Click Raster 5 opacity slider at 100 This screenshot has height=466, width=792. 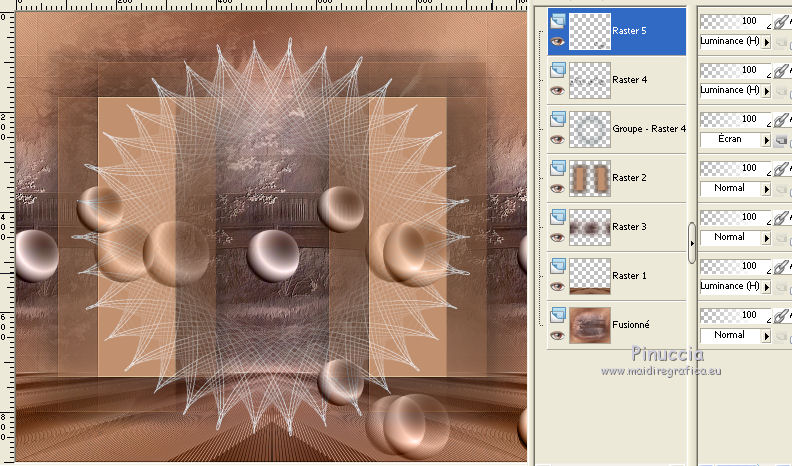click(x=735, y=21)
